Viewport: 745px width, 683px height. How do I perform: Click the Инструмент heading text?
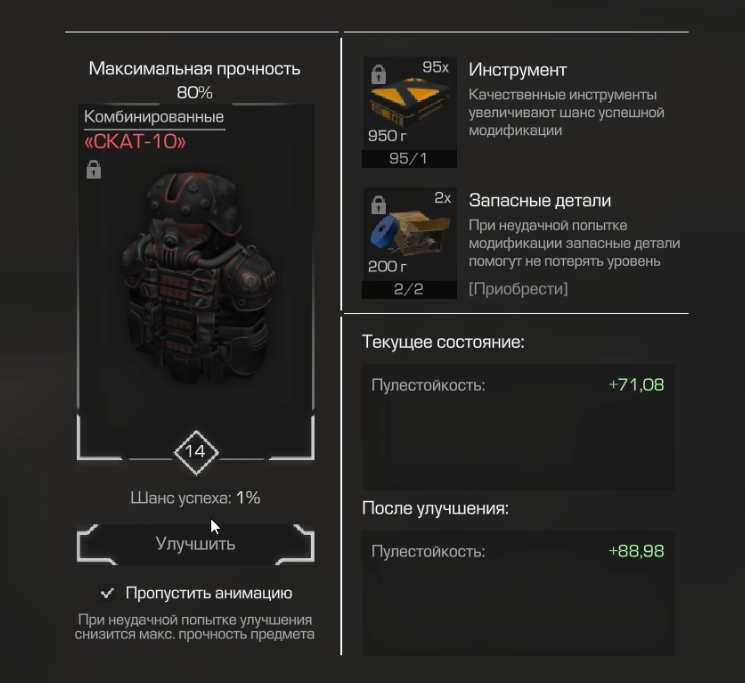click(x=517, y=70)
